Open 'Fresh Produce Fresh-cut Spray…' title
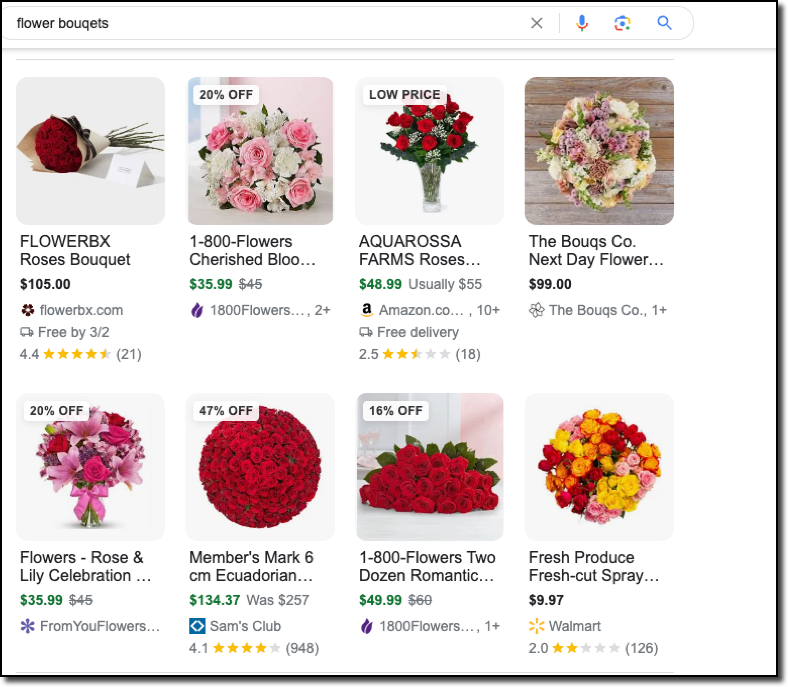The width and height of the screenshot is (788, 687). [x=594, y=566]
